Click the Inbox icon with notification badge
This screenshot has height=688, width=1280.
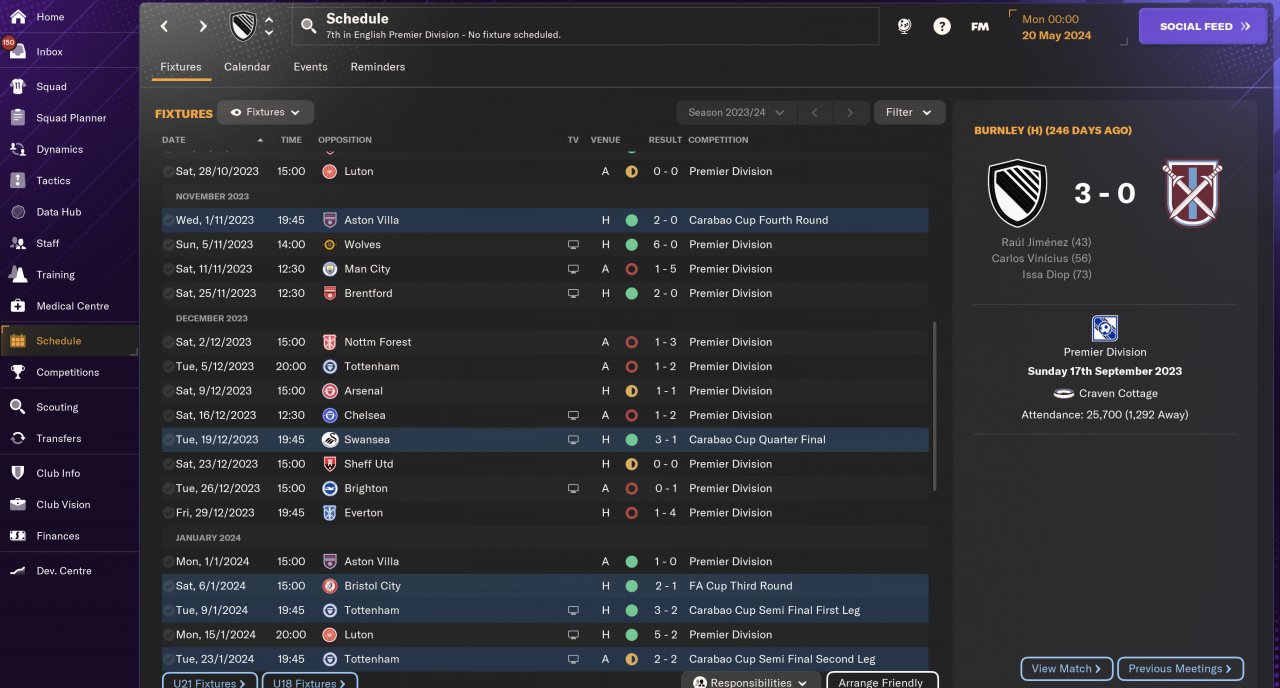pos(18,51)
